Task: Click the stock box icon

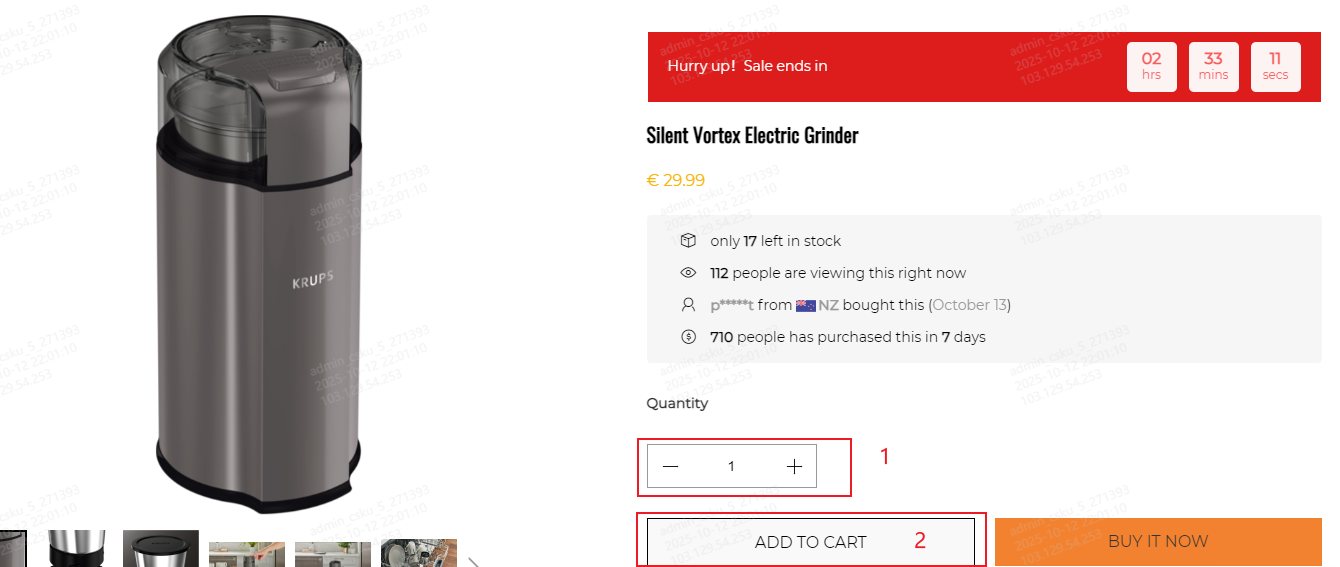Action: [688, 241]
